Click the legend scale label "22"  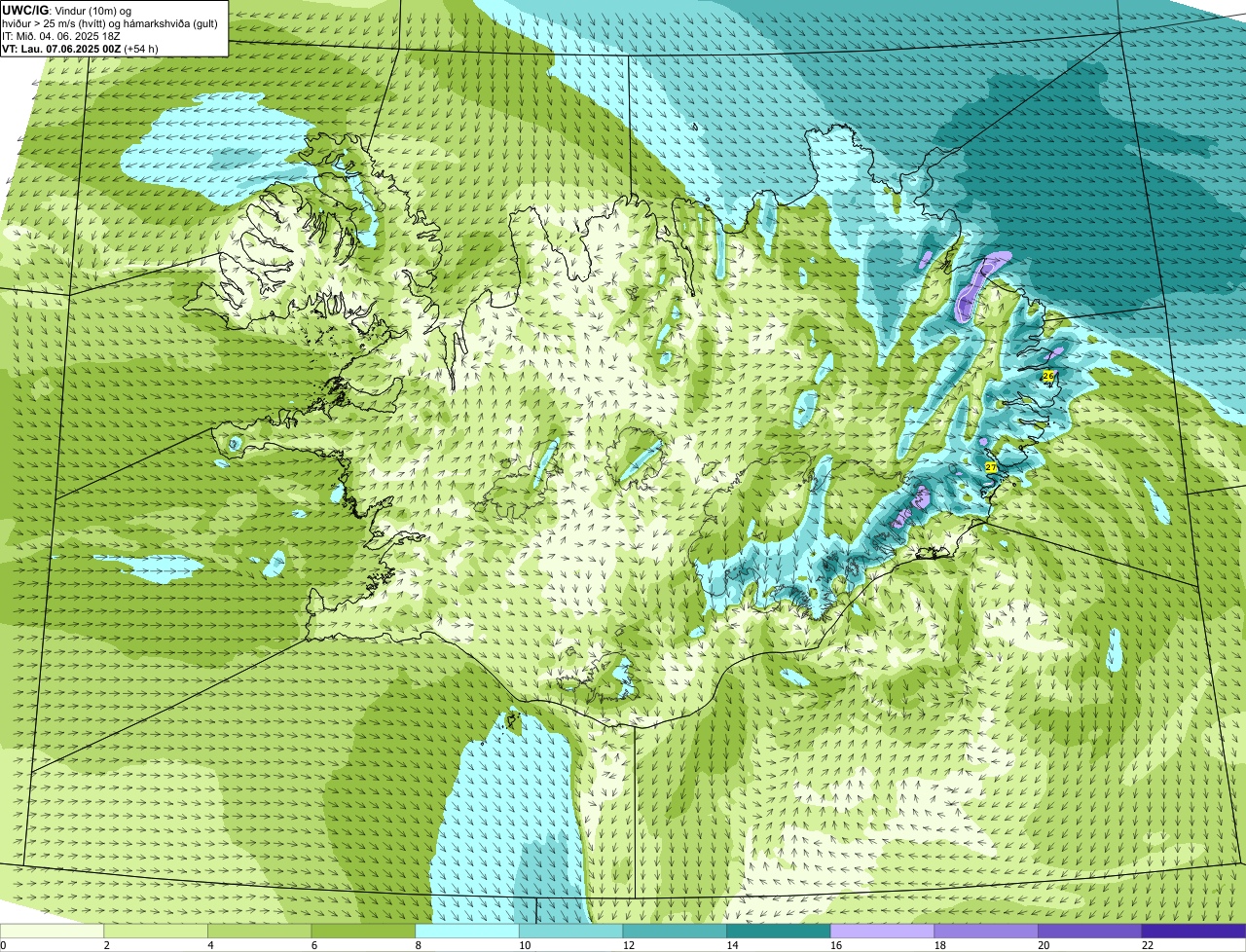1148,945
